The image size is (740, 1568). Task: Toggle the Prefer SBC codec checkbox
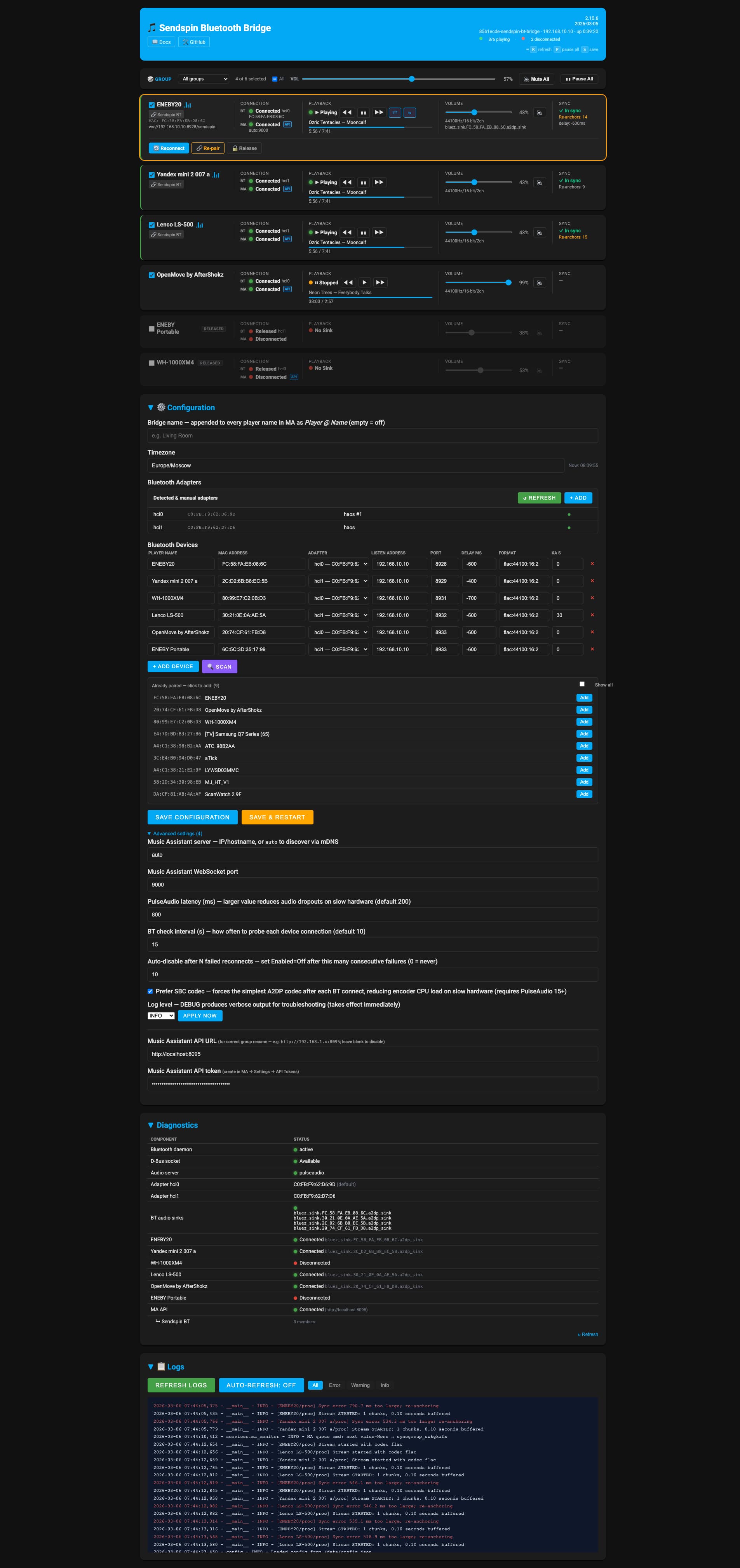pos(150,991)
